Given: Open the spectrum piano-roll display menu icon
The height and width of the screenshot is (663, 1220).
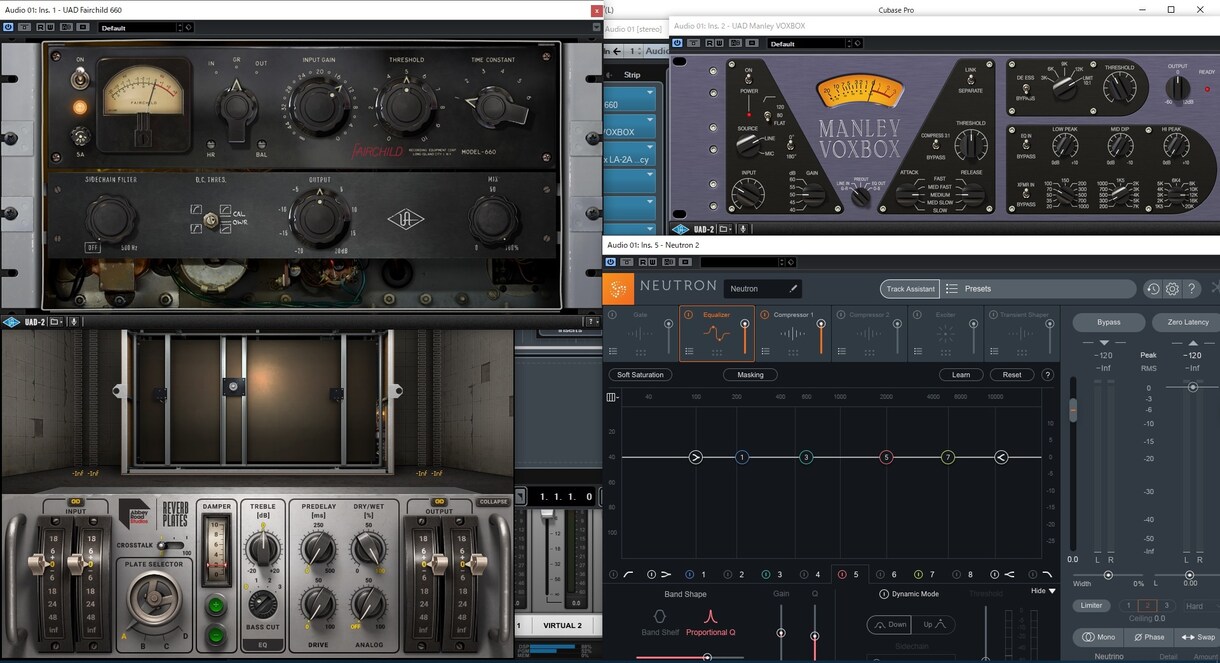Looking at the screenshot, I should [x=611, y=398].
